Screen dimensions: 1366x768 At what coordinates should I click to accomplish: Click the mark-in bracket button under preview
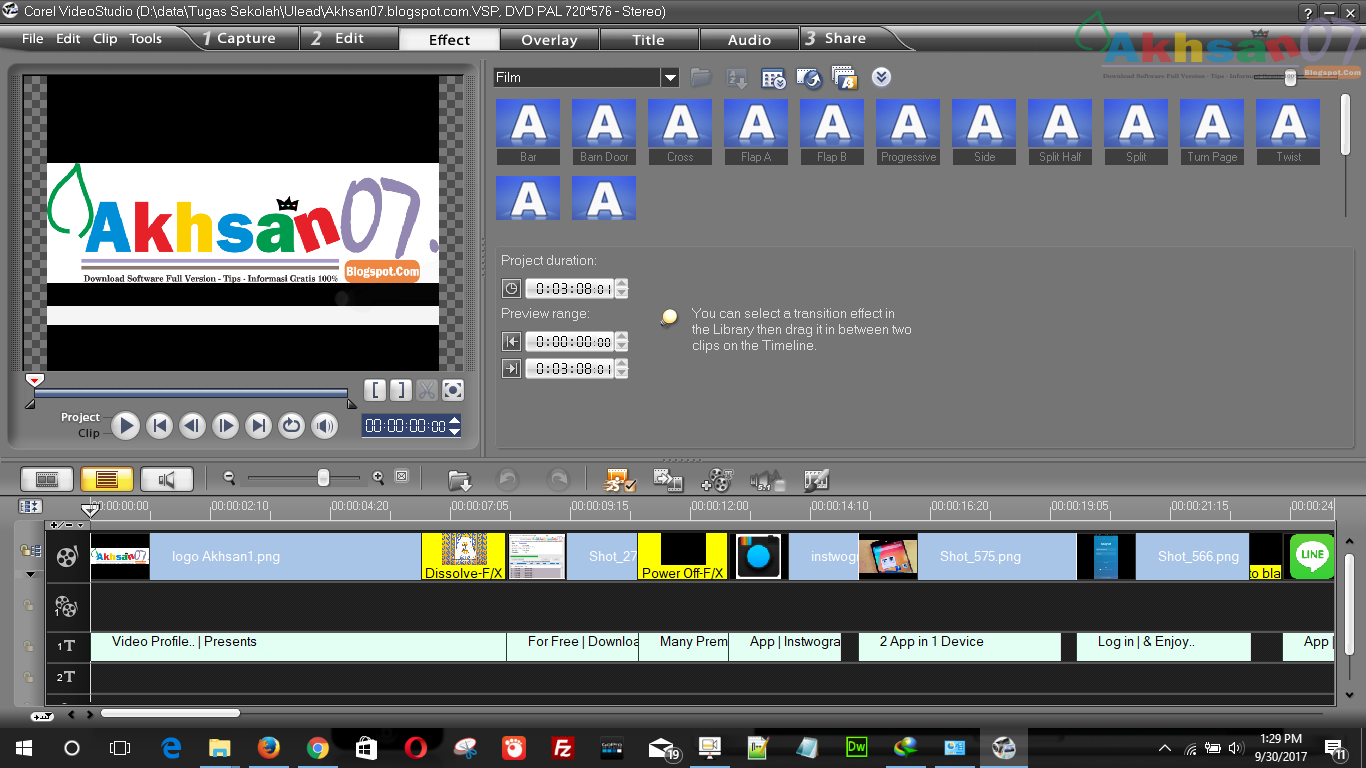coord(375,390)
